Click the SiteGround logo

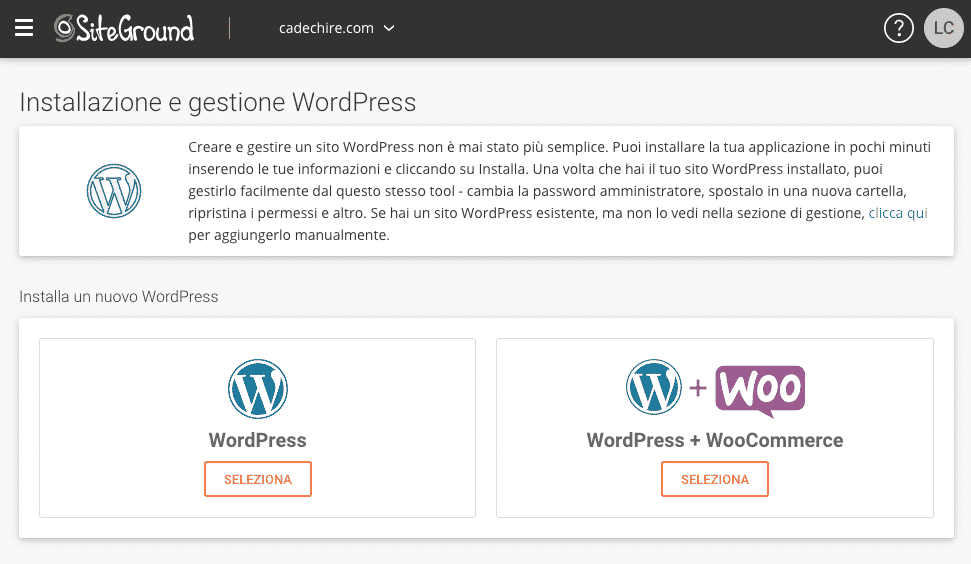(x=124, y=28)
